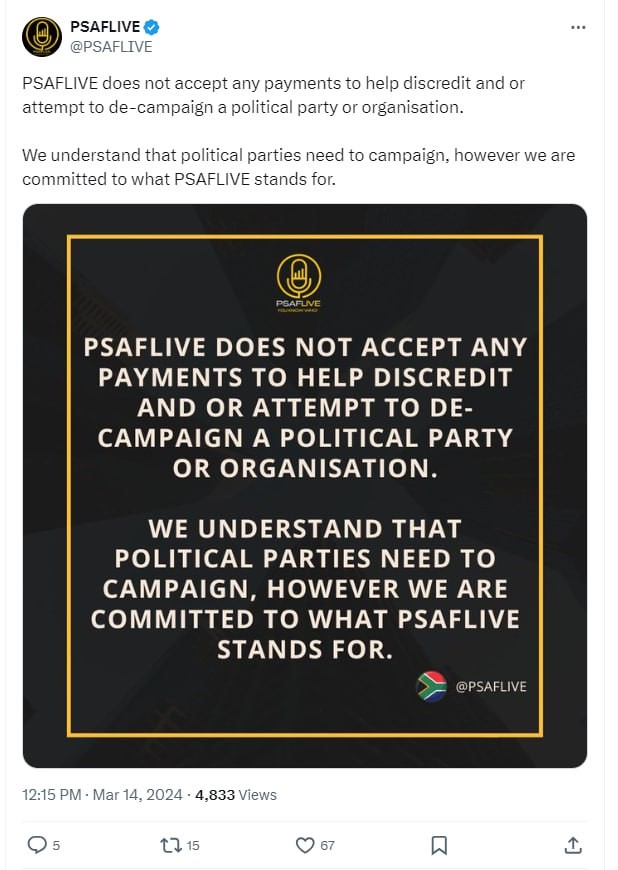The height and width of the screenshot is (870, 618).
Task: Open the @PSAFLIVE handle below the name
Action: coord(110,46)
